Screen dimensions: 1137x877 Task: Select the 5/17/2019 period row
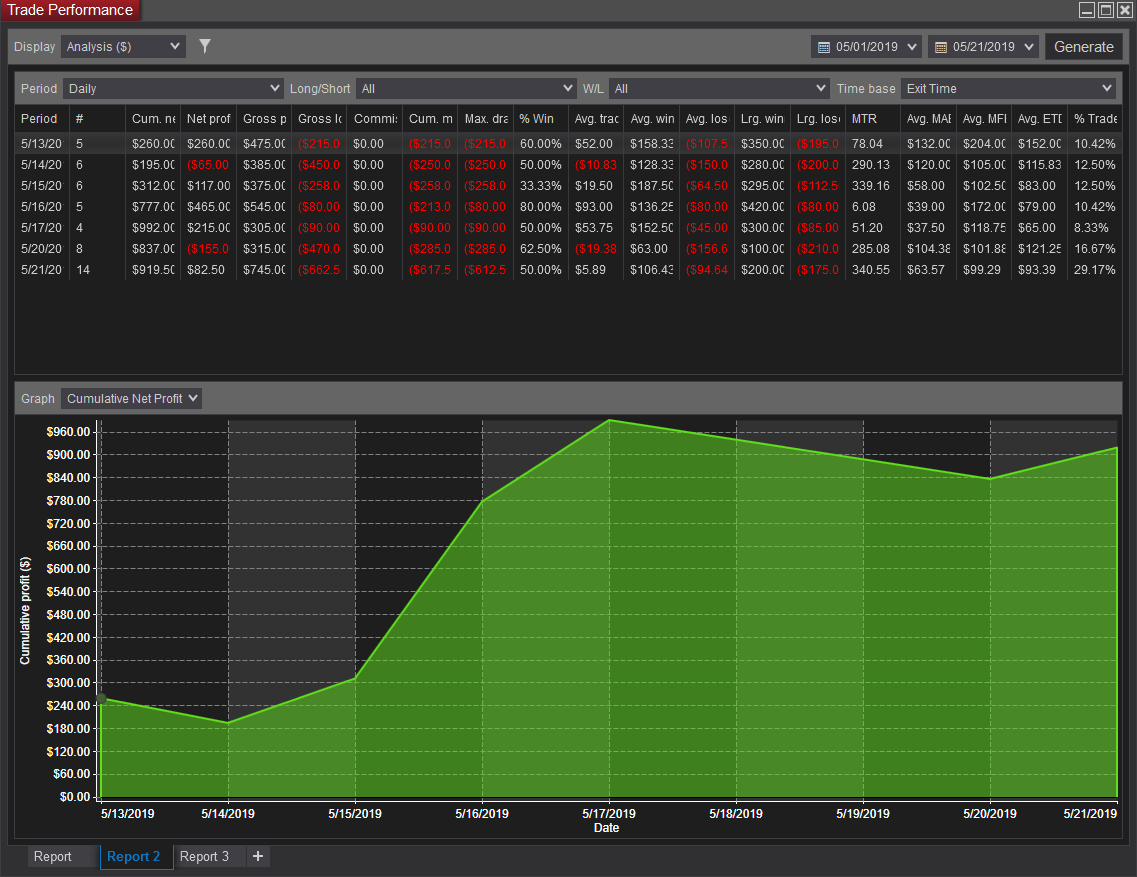[x=568, y=228]
